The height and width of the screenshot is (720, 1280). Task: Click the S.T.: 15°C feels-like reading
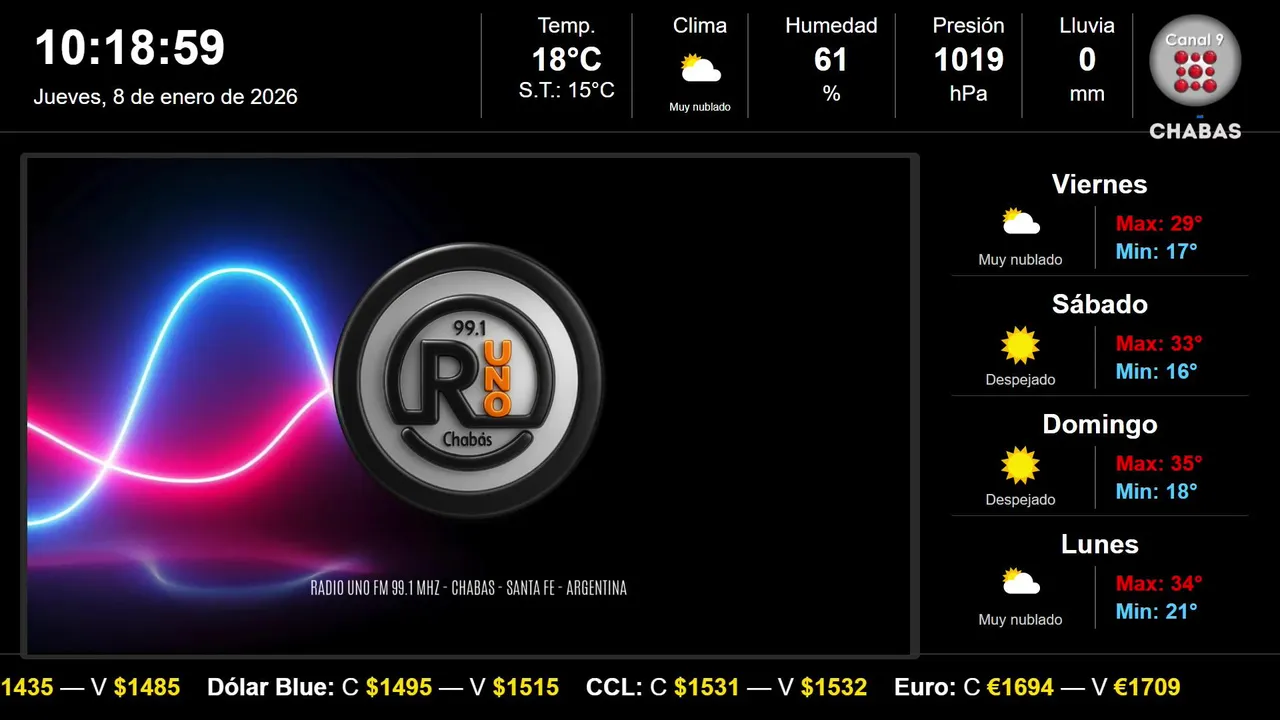pos(566,90)
